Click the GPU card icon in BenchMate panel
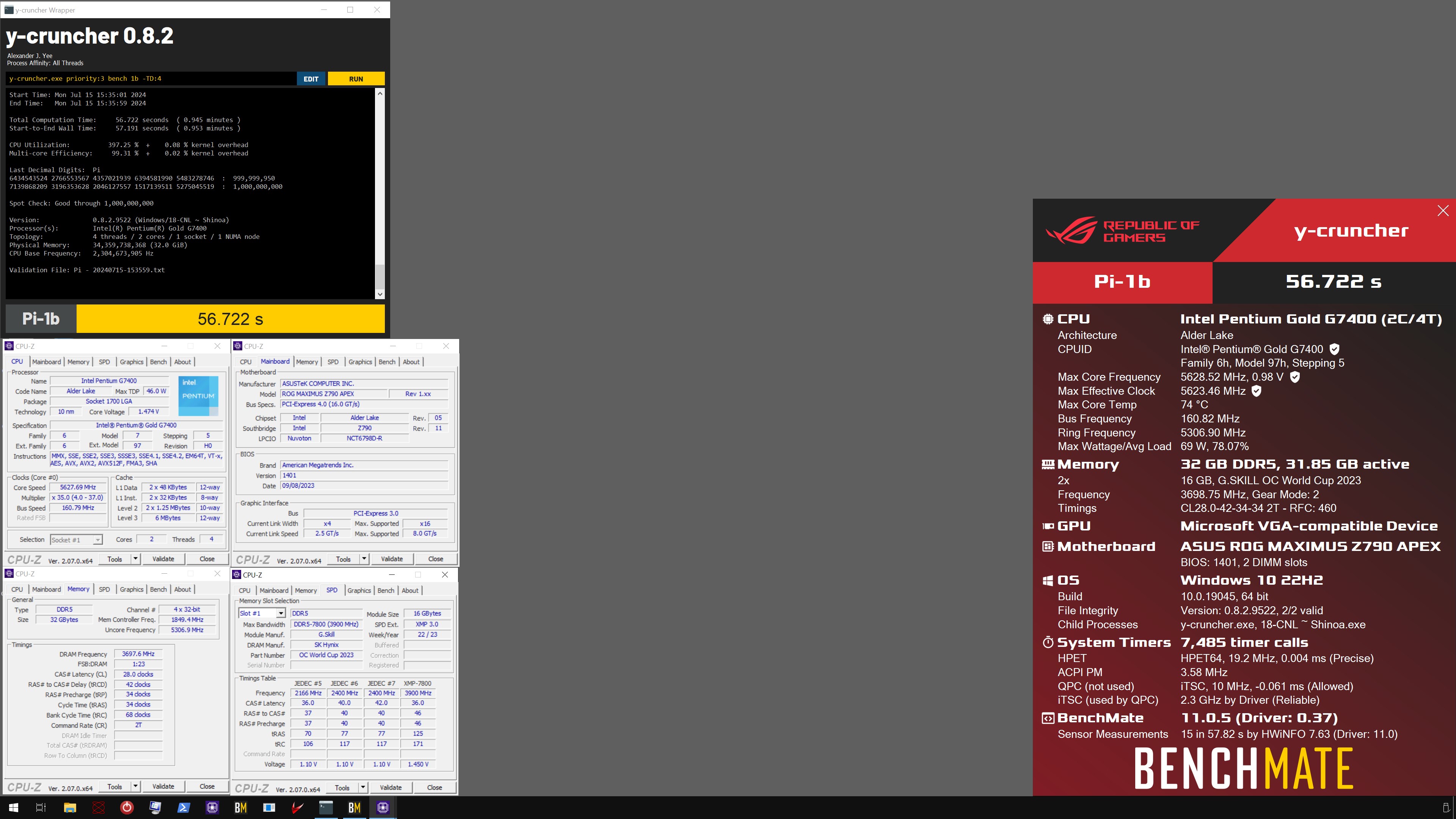The height and width of the screenshot is (819, 1456). pos(1048,526)
